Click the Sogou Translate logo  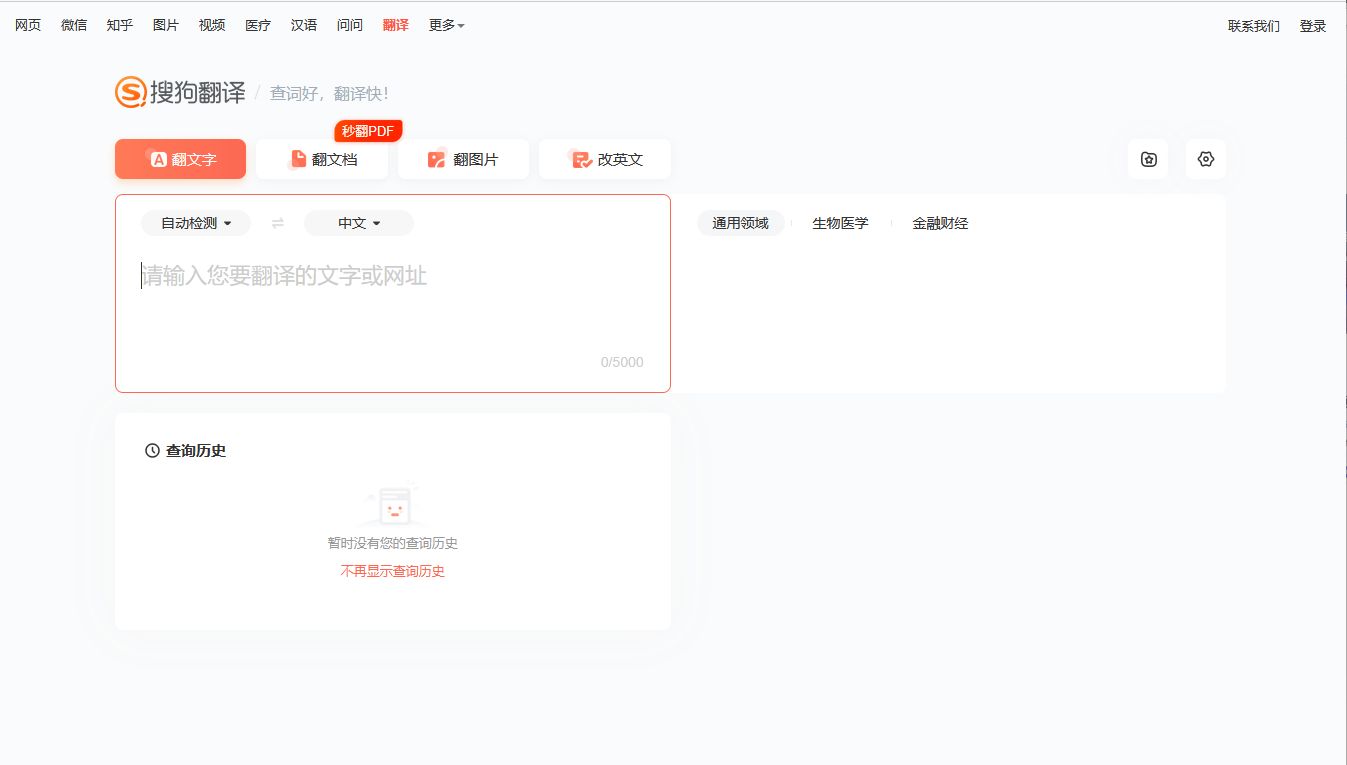(180, 93)
